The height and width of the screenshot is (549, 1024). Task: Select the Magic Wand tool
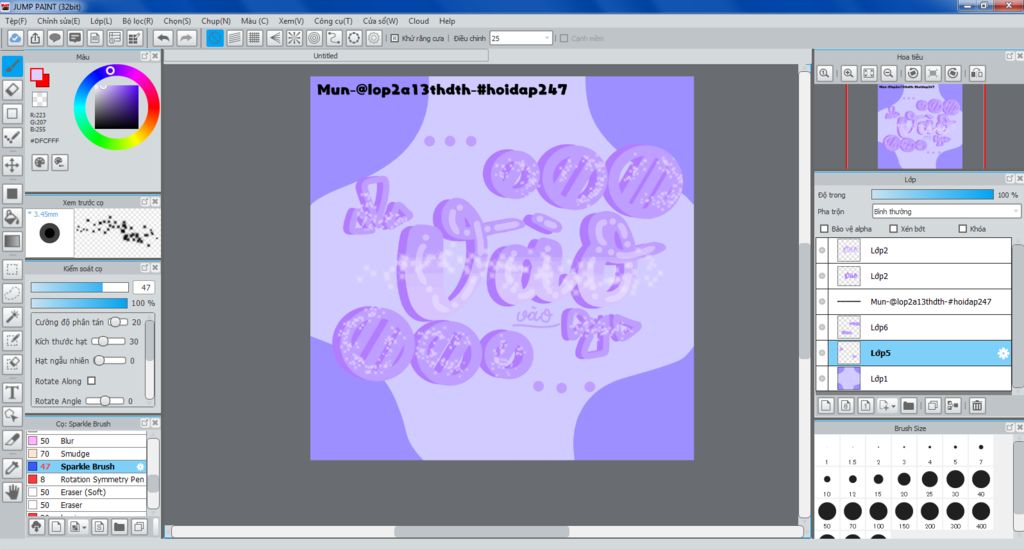[12, 317]
